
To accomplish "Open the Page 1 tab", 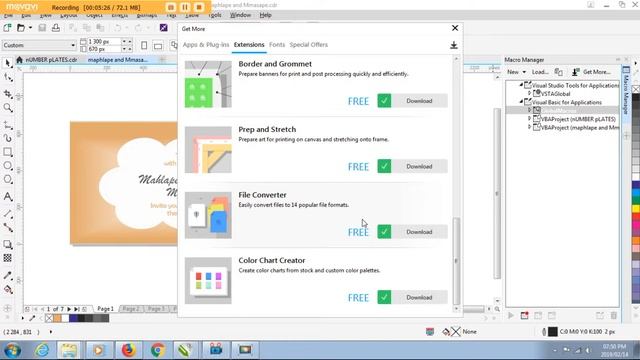I will point(105,309).
